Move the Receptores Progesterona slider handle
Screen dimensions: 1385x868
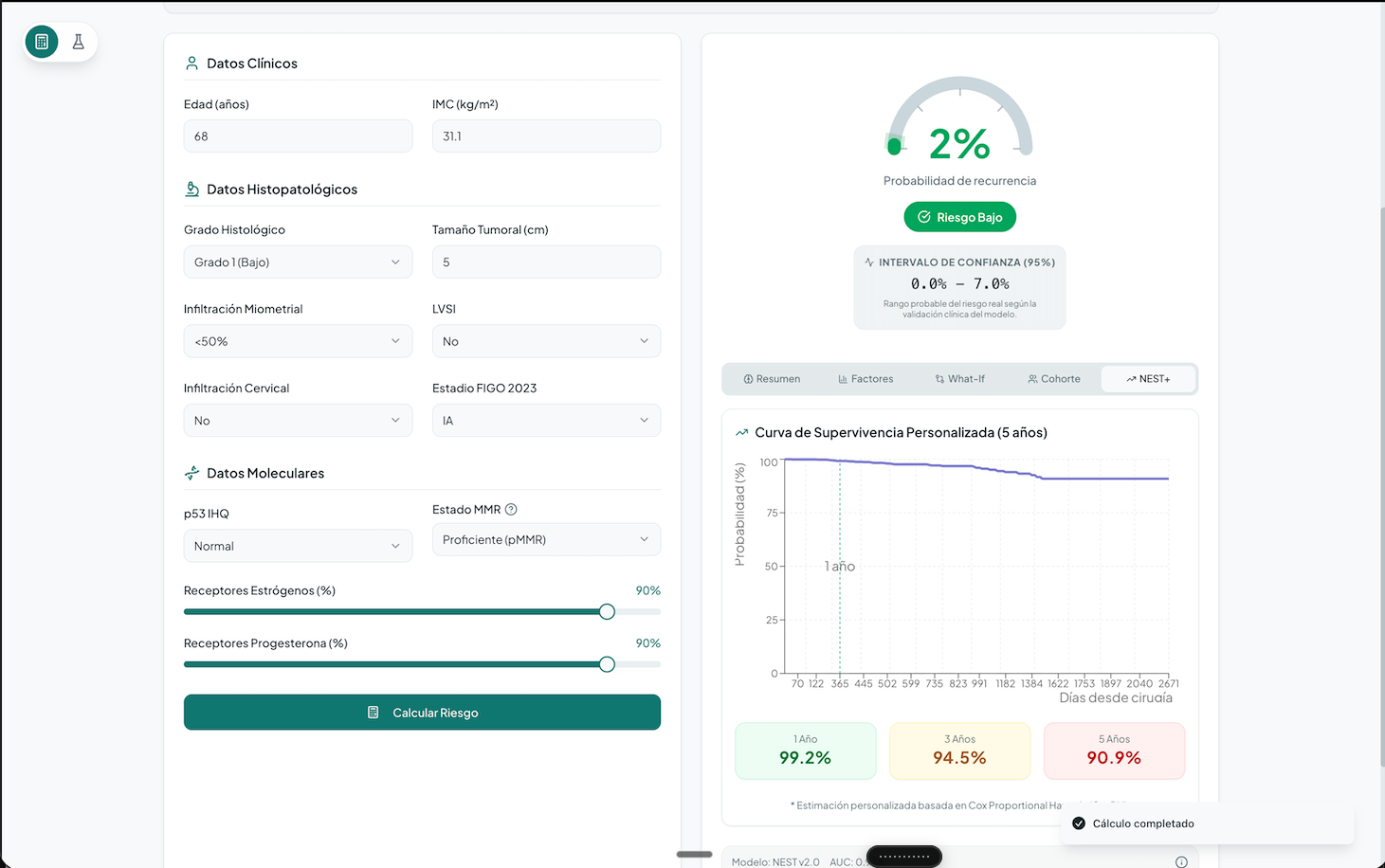point(606,664)
